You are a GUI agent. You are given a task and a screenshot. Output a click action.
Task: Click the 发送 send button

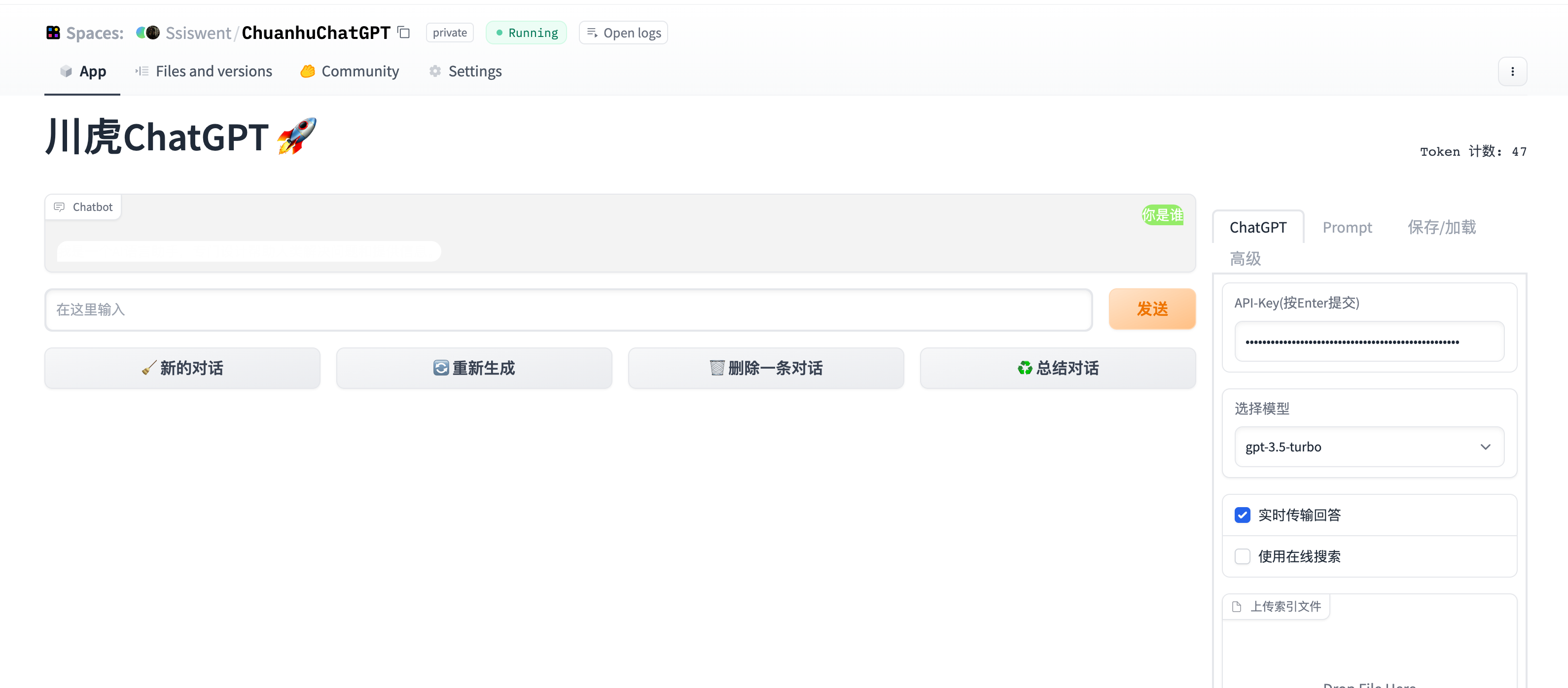pos(1152,309)
